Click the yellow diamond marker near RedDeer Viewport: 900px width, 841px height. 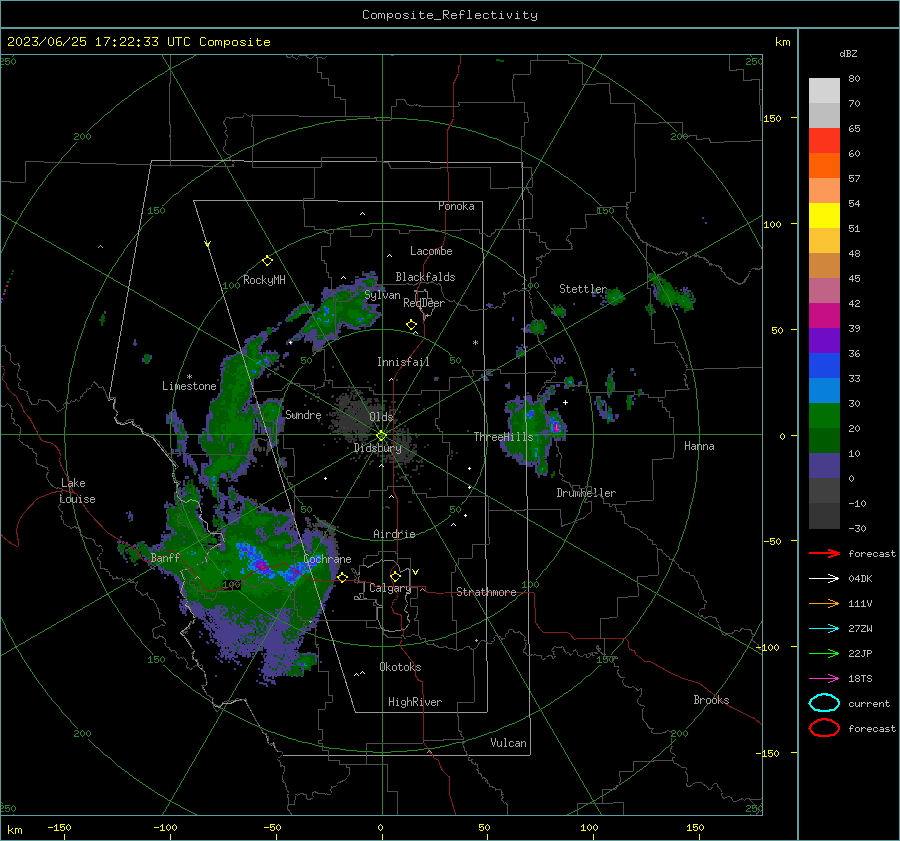click(411, 325)
